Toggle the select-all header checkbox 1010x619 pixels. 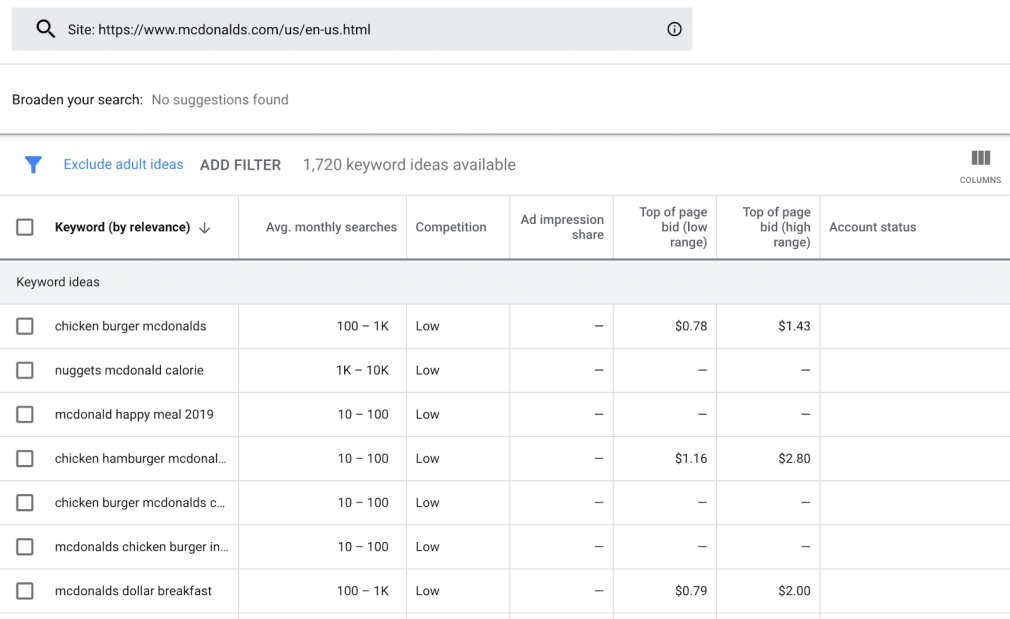tap(24, 227)
